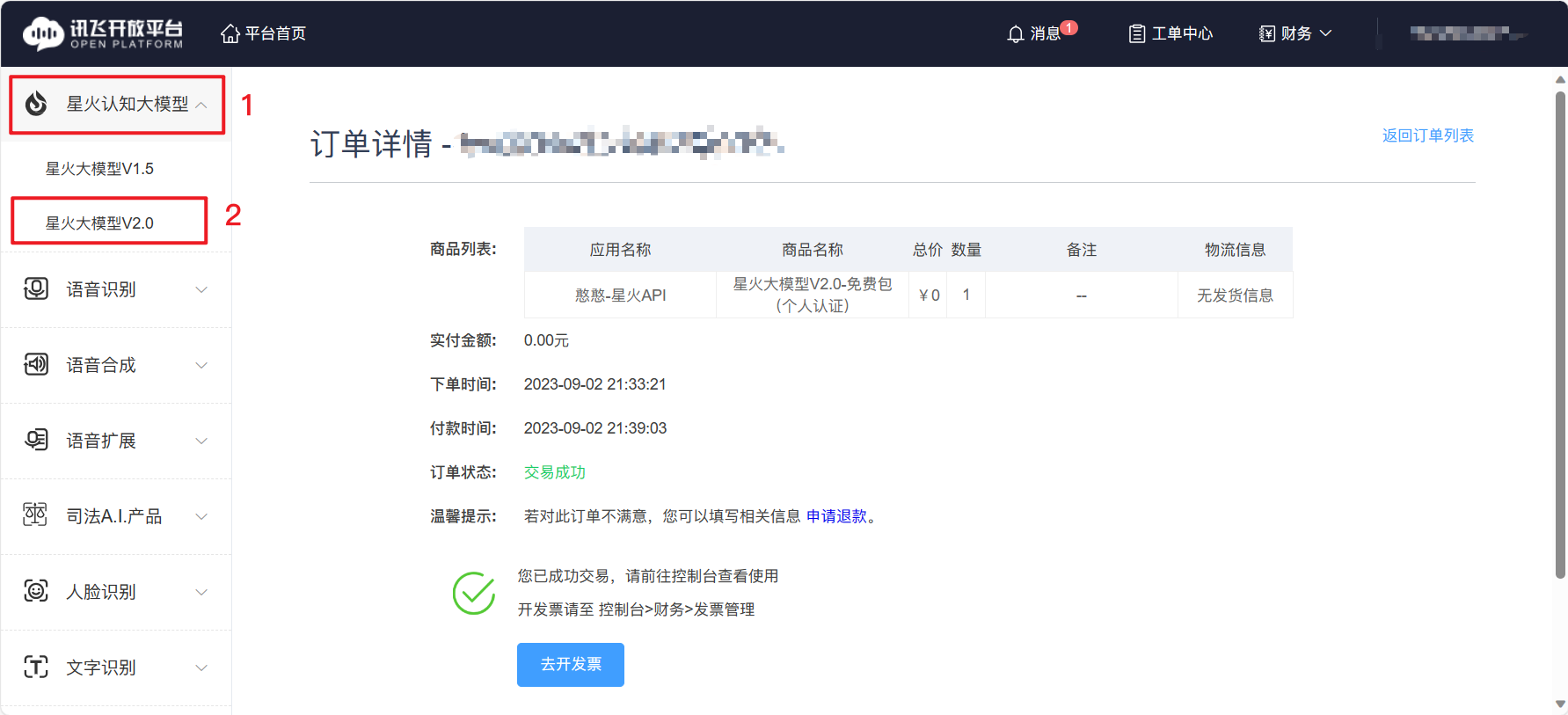Click the flame icon for 星火认知大模型

click(36, 104)
